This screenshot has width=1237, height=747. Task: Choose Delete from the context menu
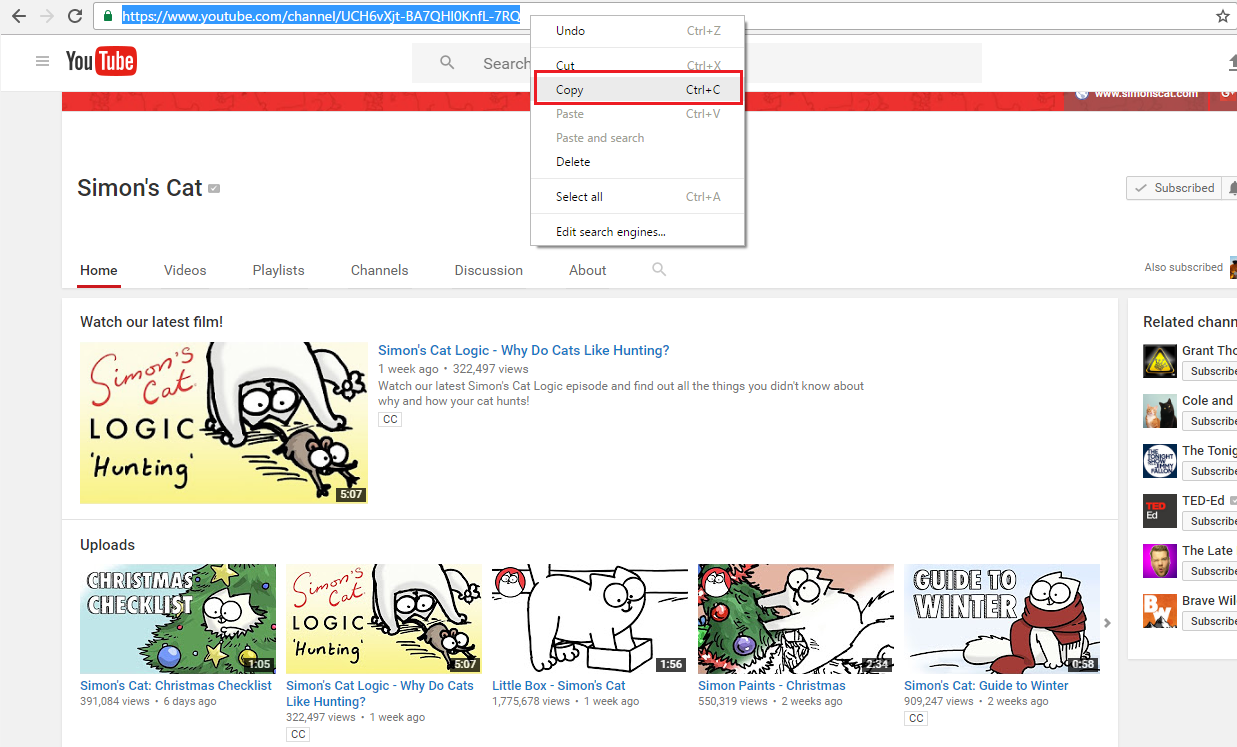pos(638,162)
